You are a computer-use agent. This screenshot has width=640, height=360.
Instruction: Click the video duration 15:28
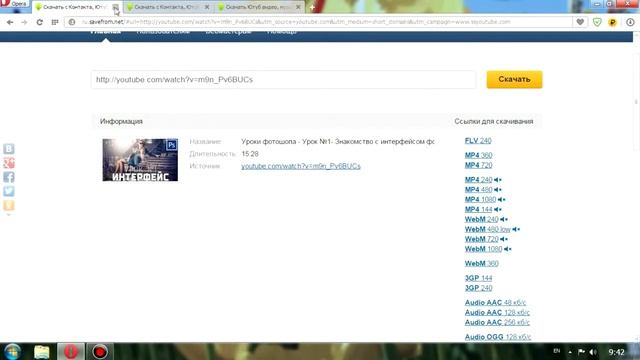[250, 154]
